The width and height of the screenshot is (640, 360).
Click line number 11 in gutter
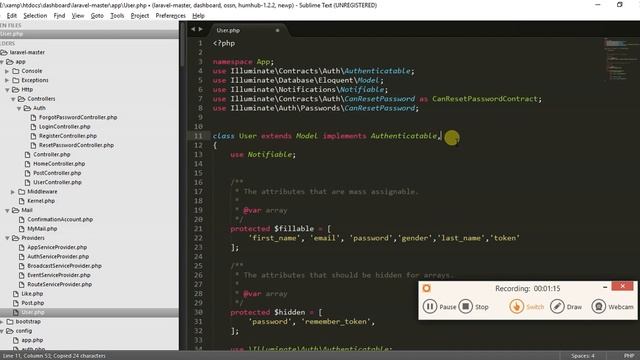point(198,136)
